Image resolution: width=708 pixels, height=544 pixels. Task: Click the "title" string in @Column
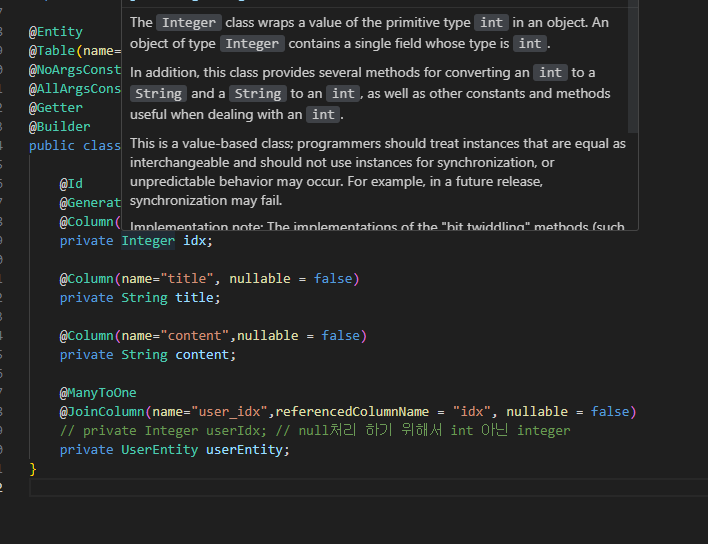pyautogui.click(x=186, y=279)
